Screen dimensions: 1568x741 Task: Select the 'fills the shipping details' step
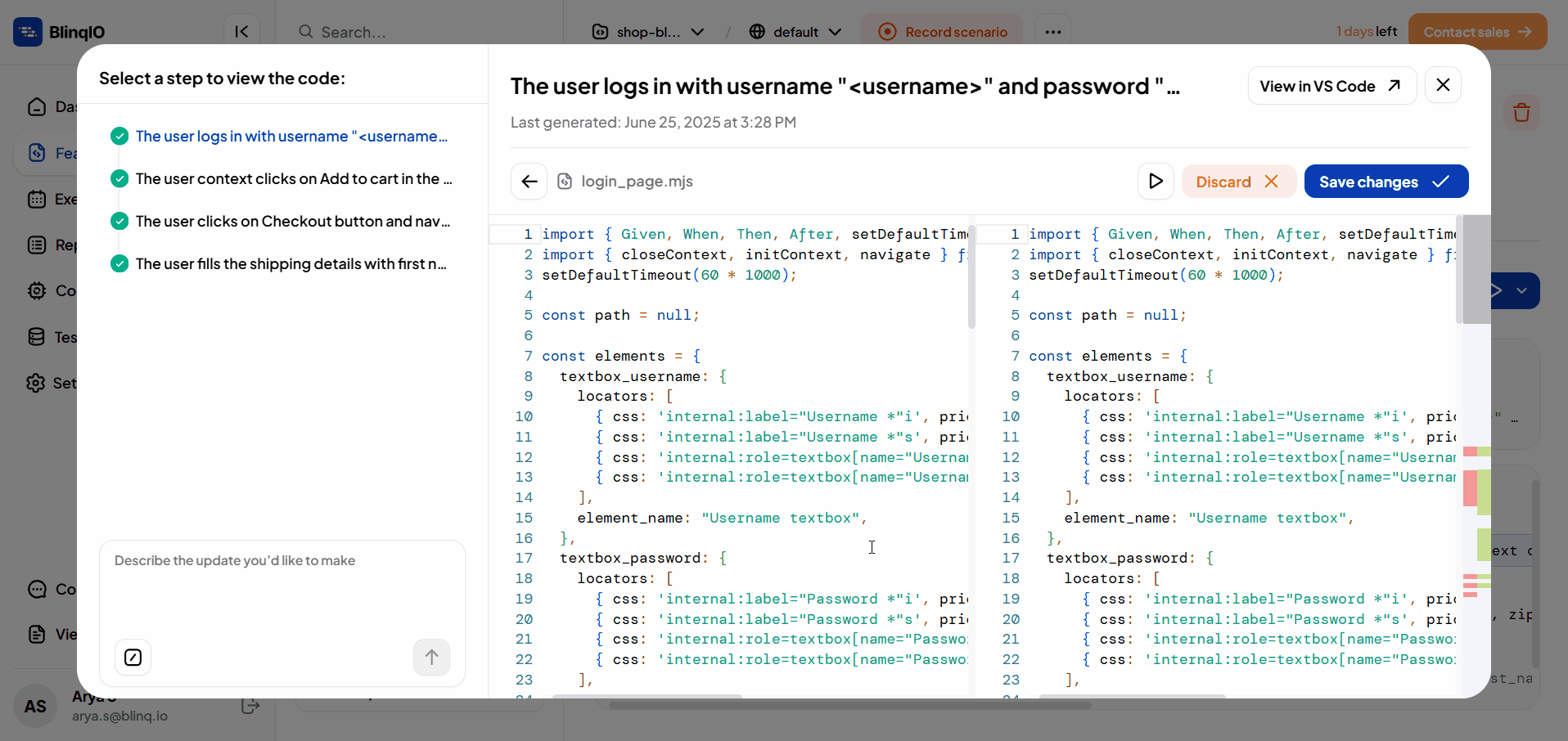(x=291, y=264)
